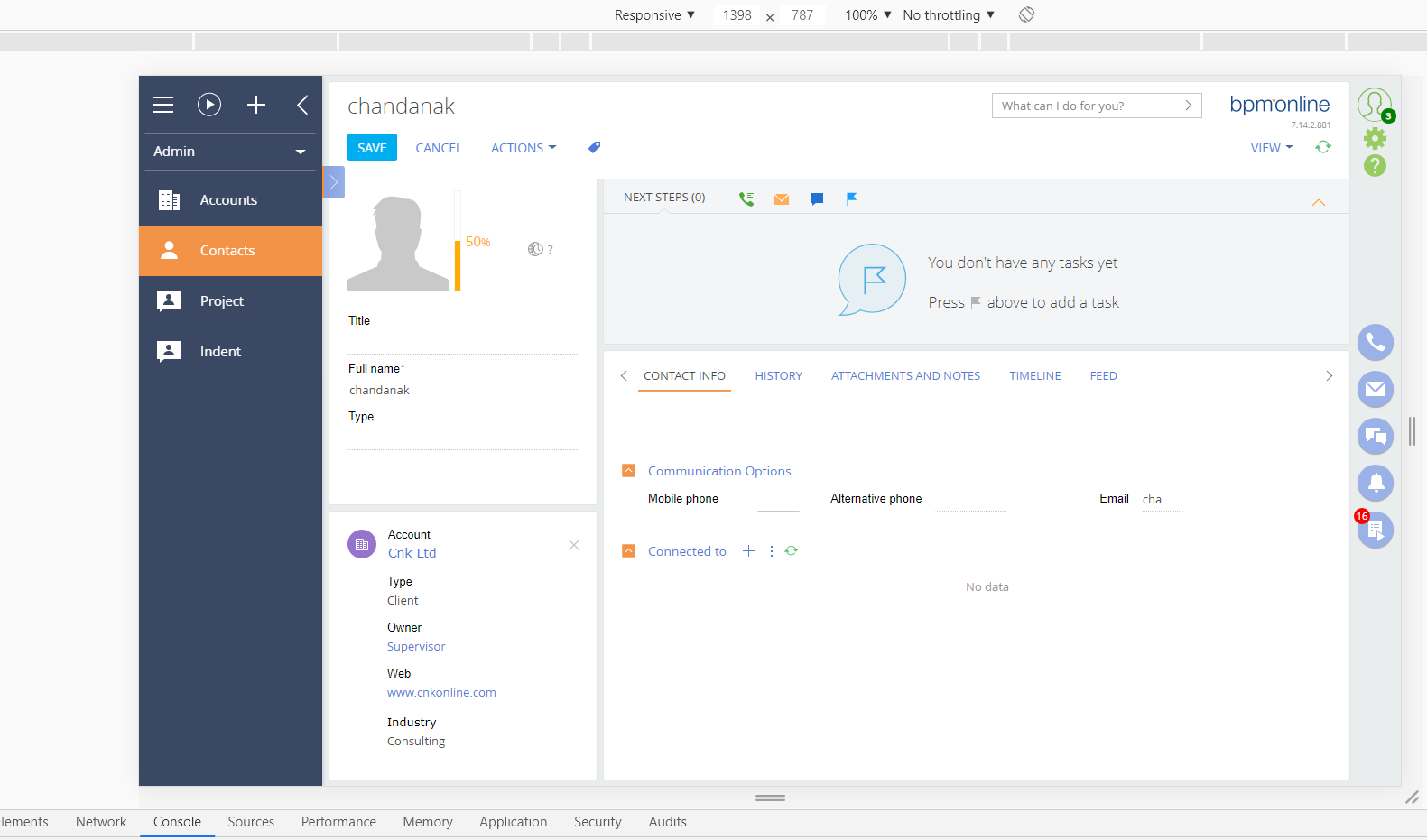This screenshot has height=840, width=1427.
Task: Open the phone communication panel button
Action: (x=1376, y=342)
